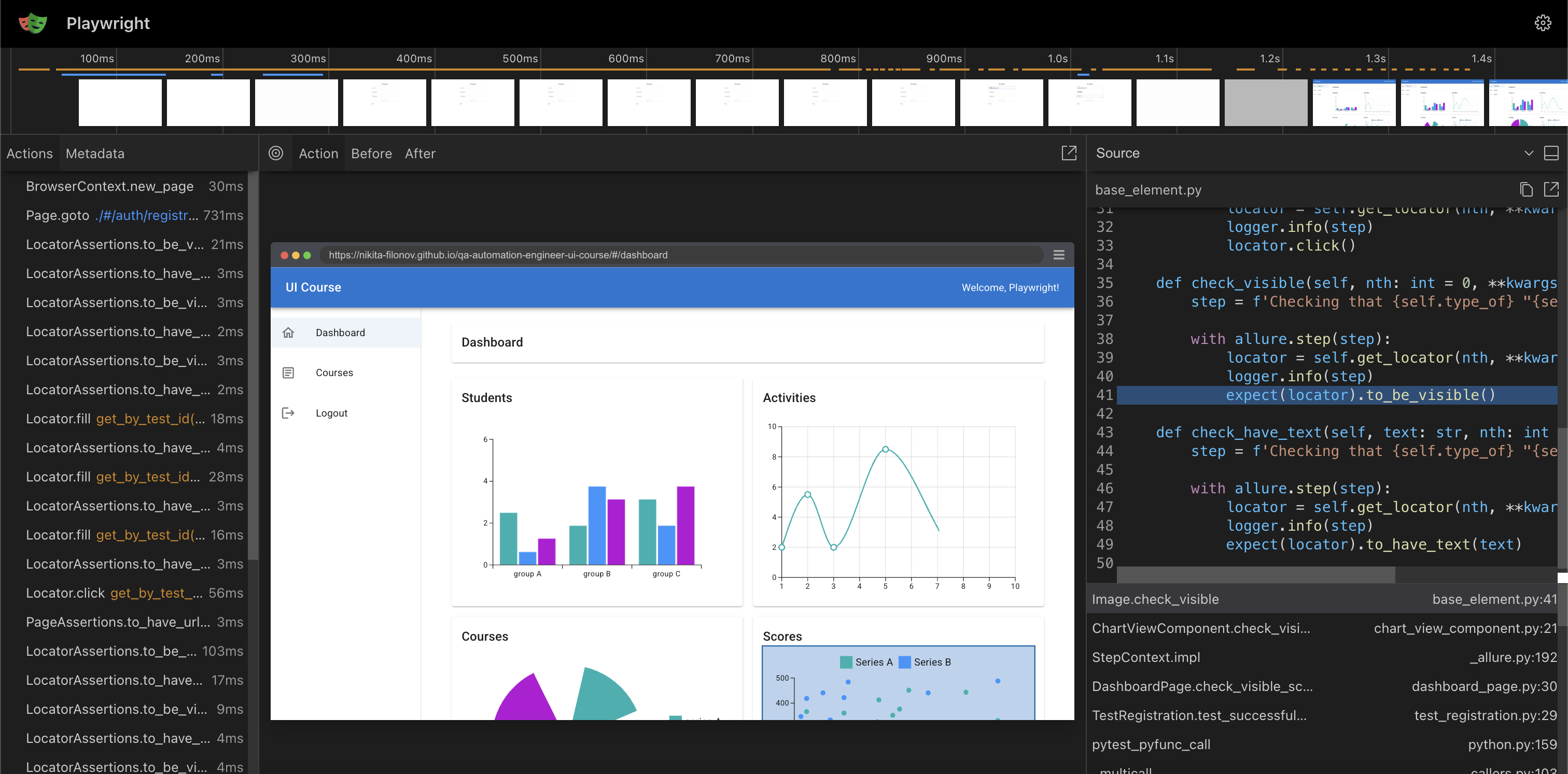
Task: Click the gray timeline screenshot thumbnail
Action: coord(1266,102)
